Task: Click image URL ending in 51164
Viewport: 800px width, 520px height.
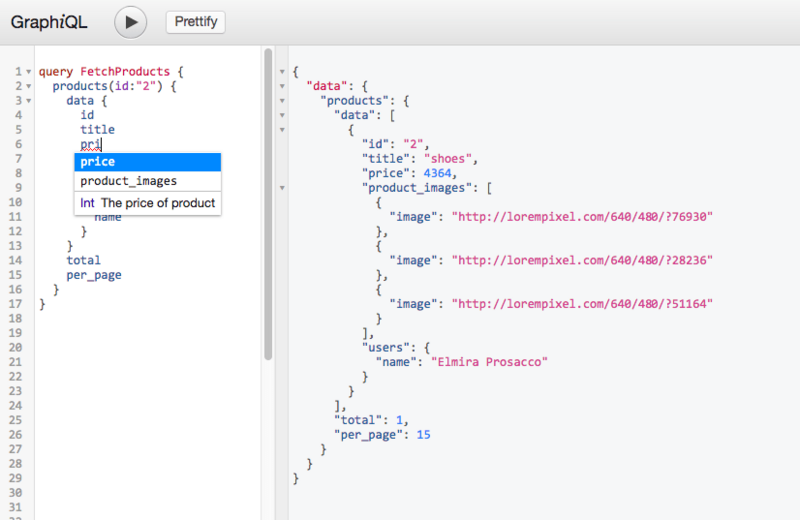Action: pyautogui.click(x=582, y=304)
